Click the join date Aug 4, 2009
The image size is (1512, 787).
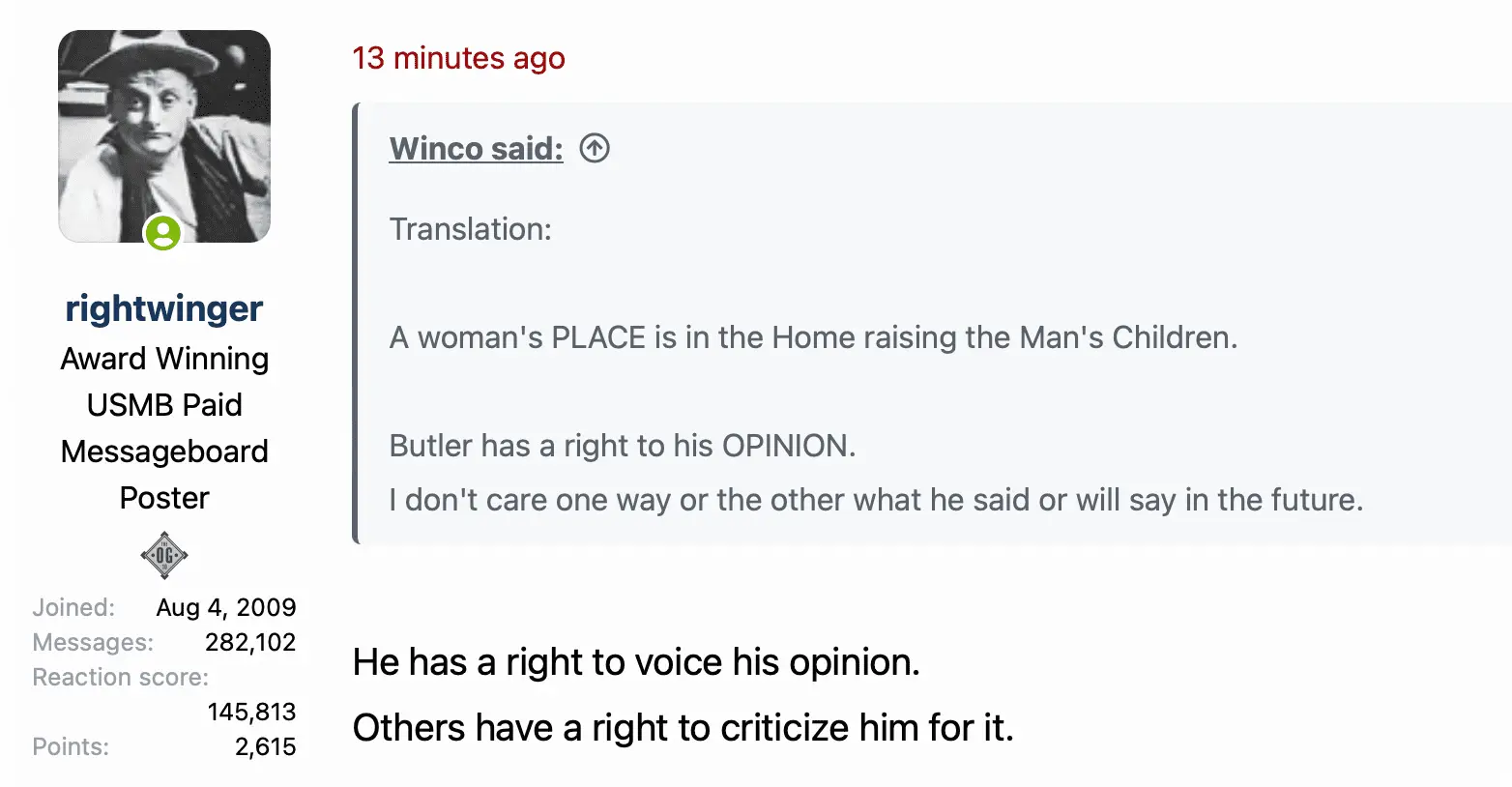226,607
